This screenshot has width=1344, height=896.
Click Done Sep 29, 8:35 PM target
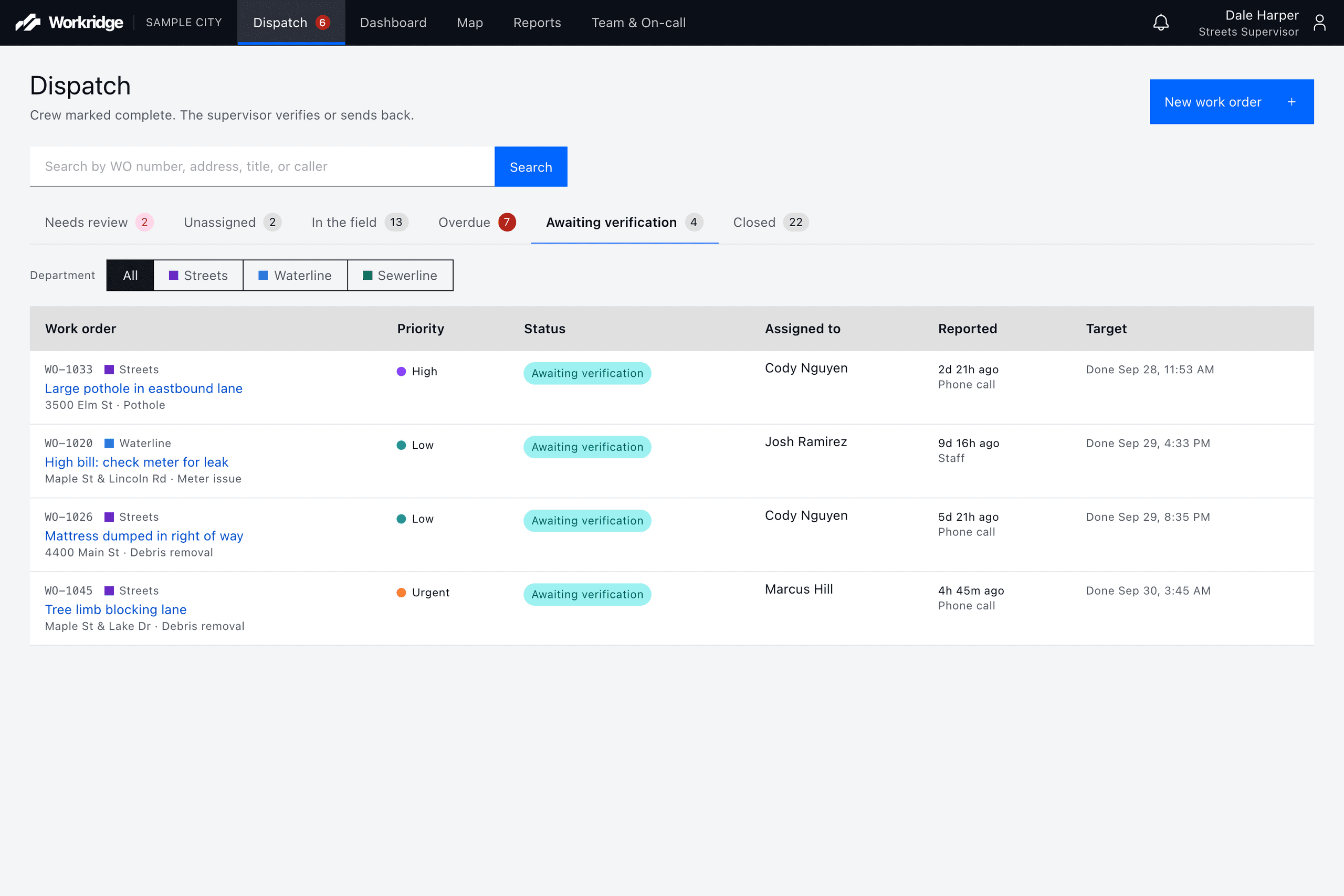1148,517
